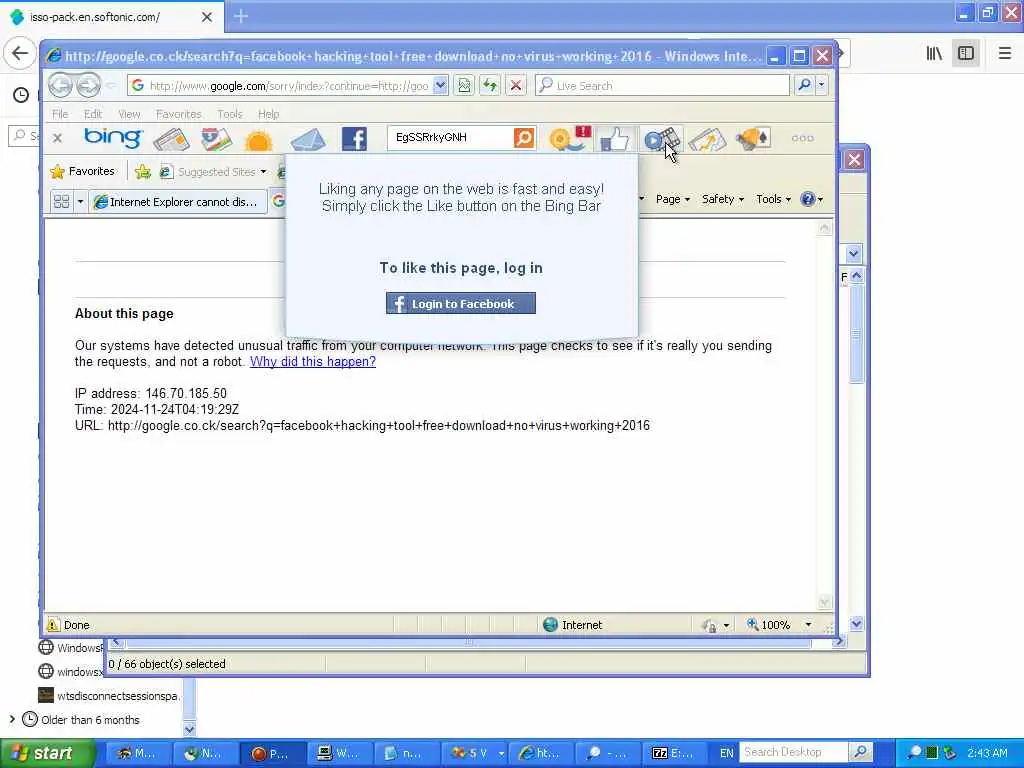Image resolution: width=1024 pixels, height=768 pixels.
Task: Click the IE Back navigation button
Action: pyautogui.click(x=60, y=85)
